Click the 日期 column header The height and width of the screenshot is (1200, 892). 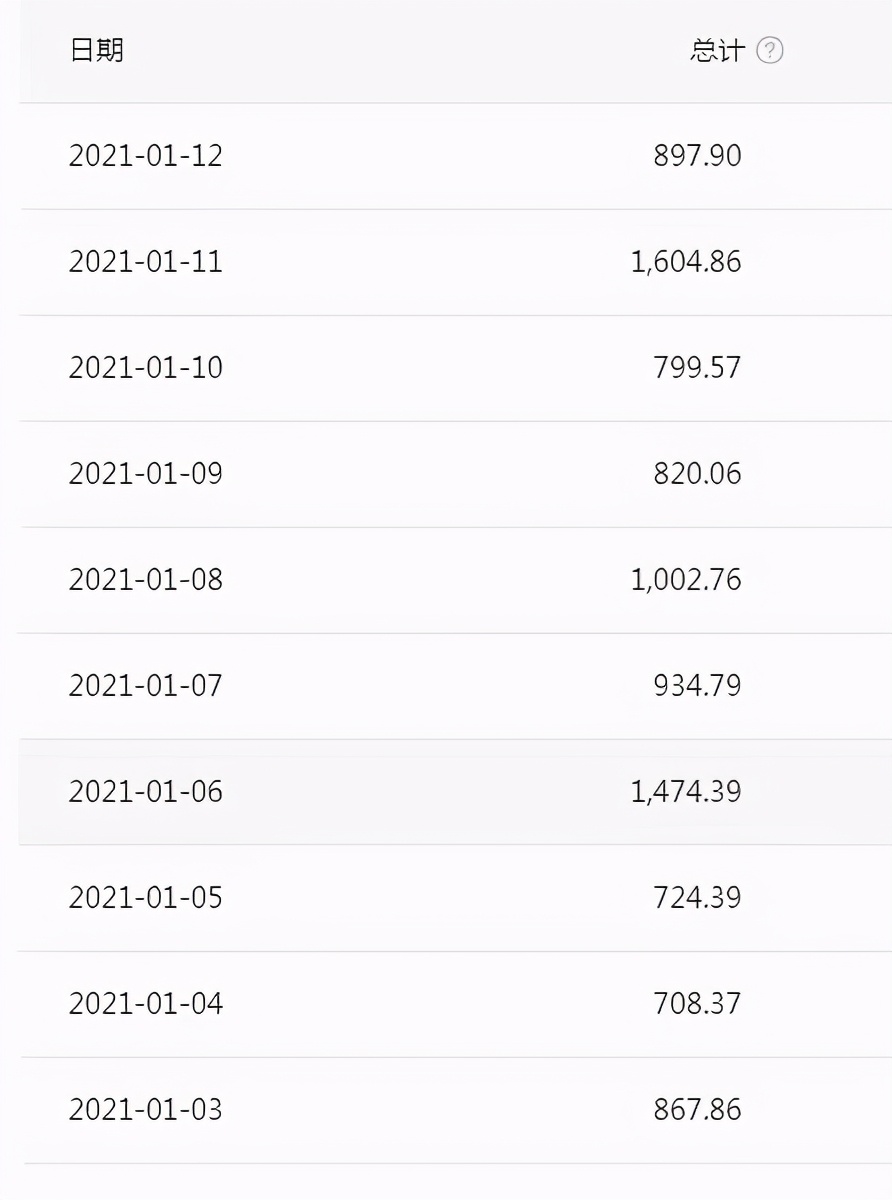coord(97,50)
